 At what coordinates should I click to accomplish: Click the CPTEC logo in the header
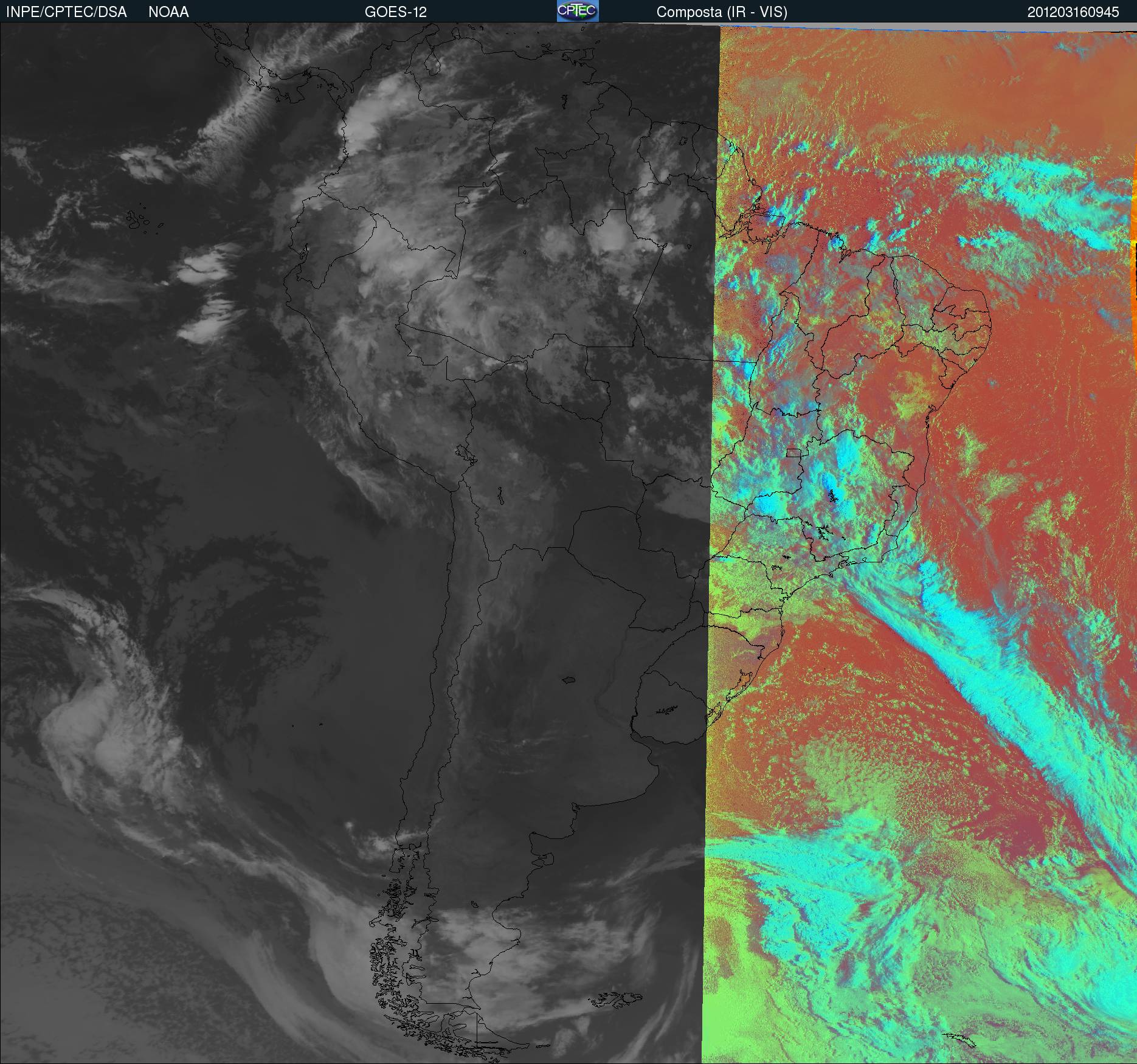pos(578,11)
